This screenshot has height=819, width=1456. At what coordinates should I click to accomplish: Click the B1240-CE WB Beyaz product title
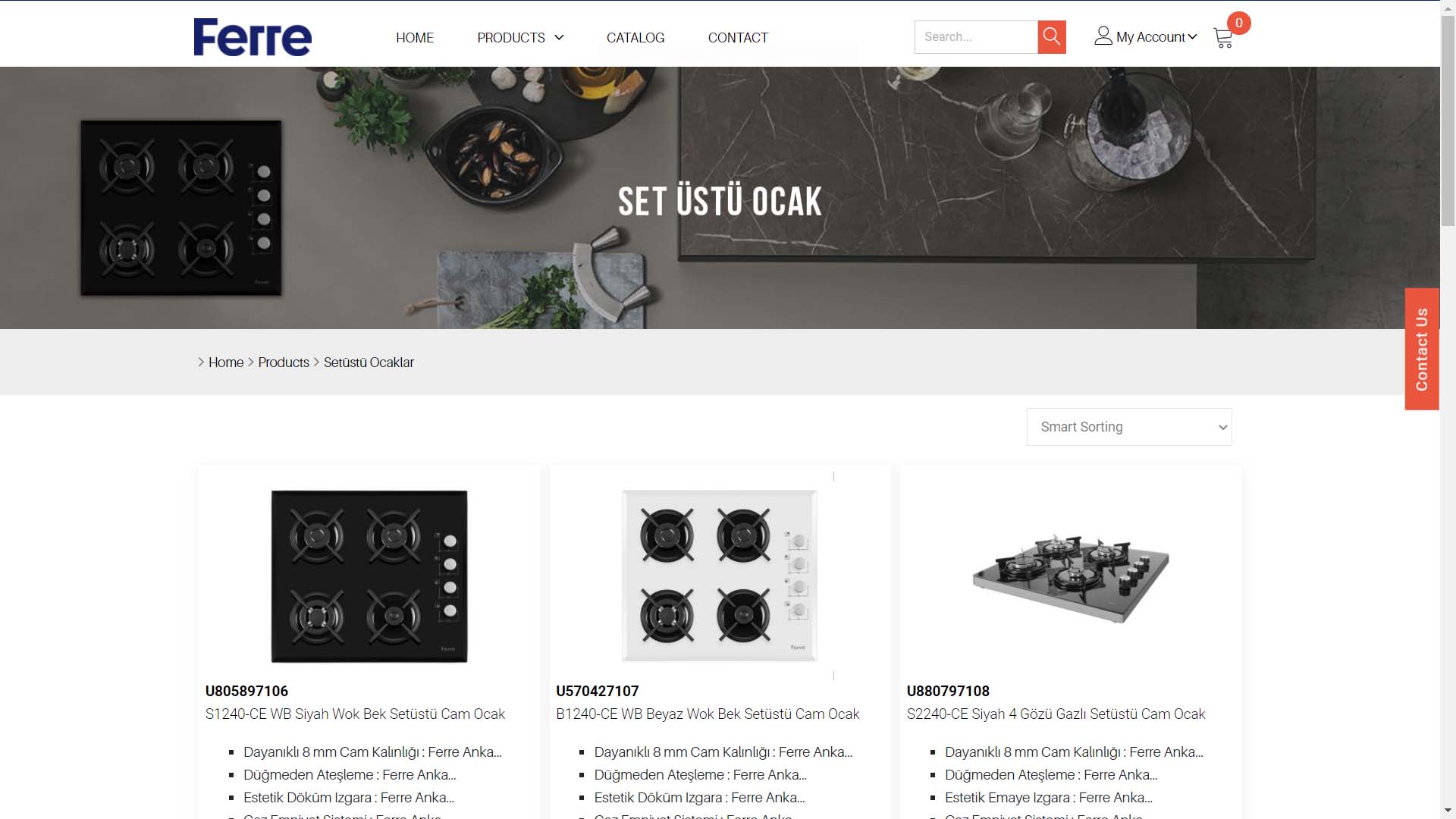coord(708,714)
